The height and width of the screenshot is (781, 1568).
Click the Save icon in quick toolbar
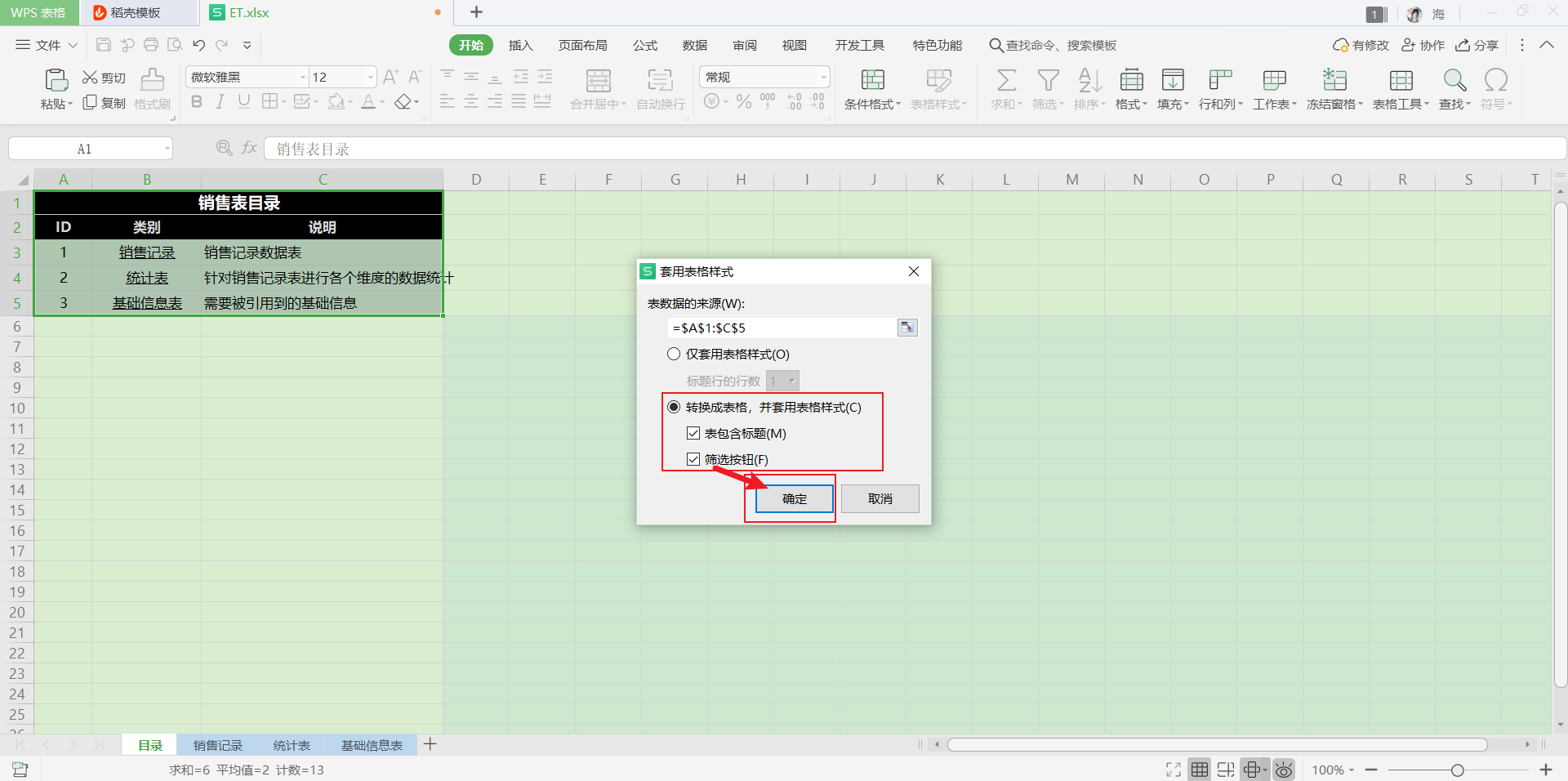point(103,45)
